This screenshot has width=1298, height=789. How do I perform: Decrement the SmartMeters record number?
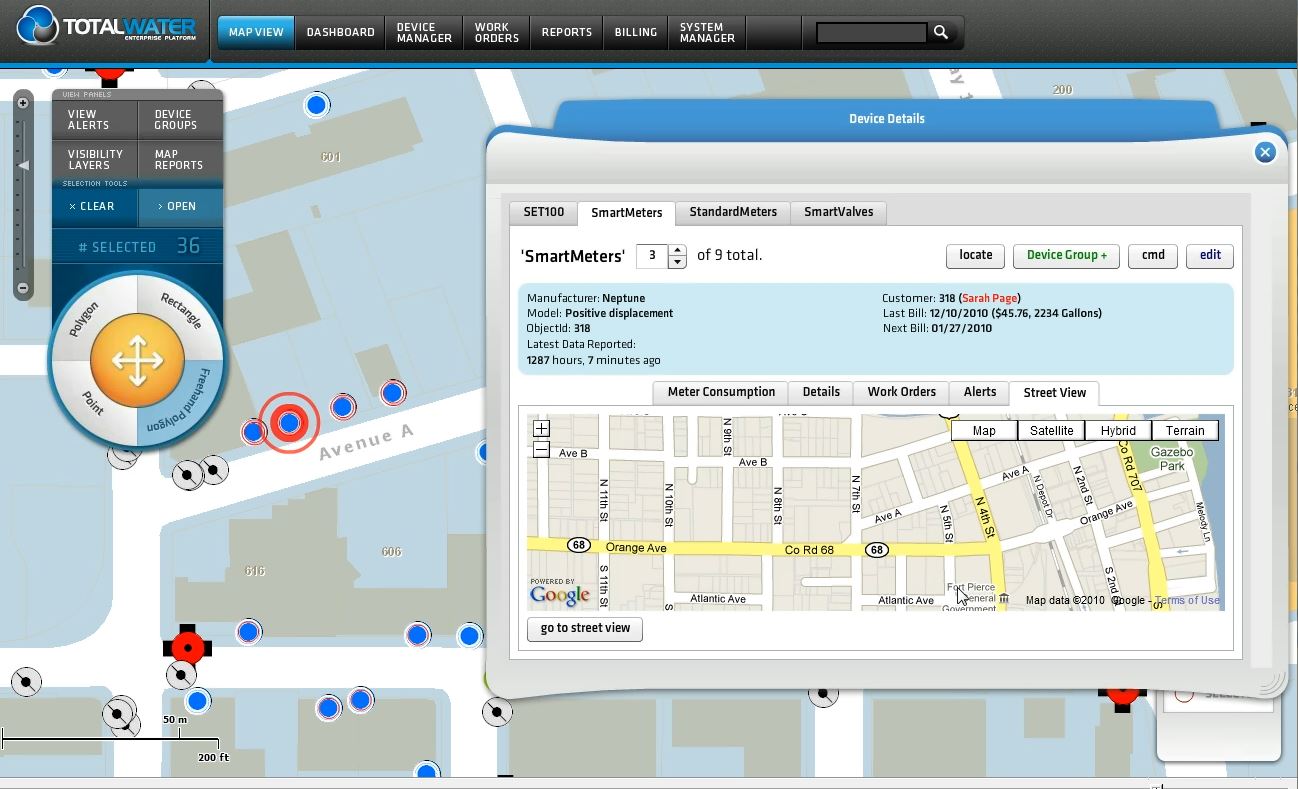[677, 262]
